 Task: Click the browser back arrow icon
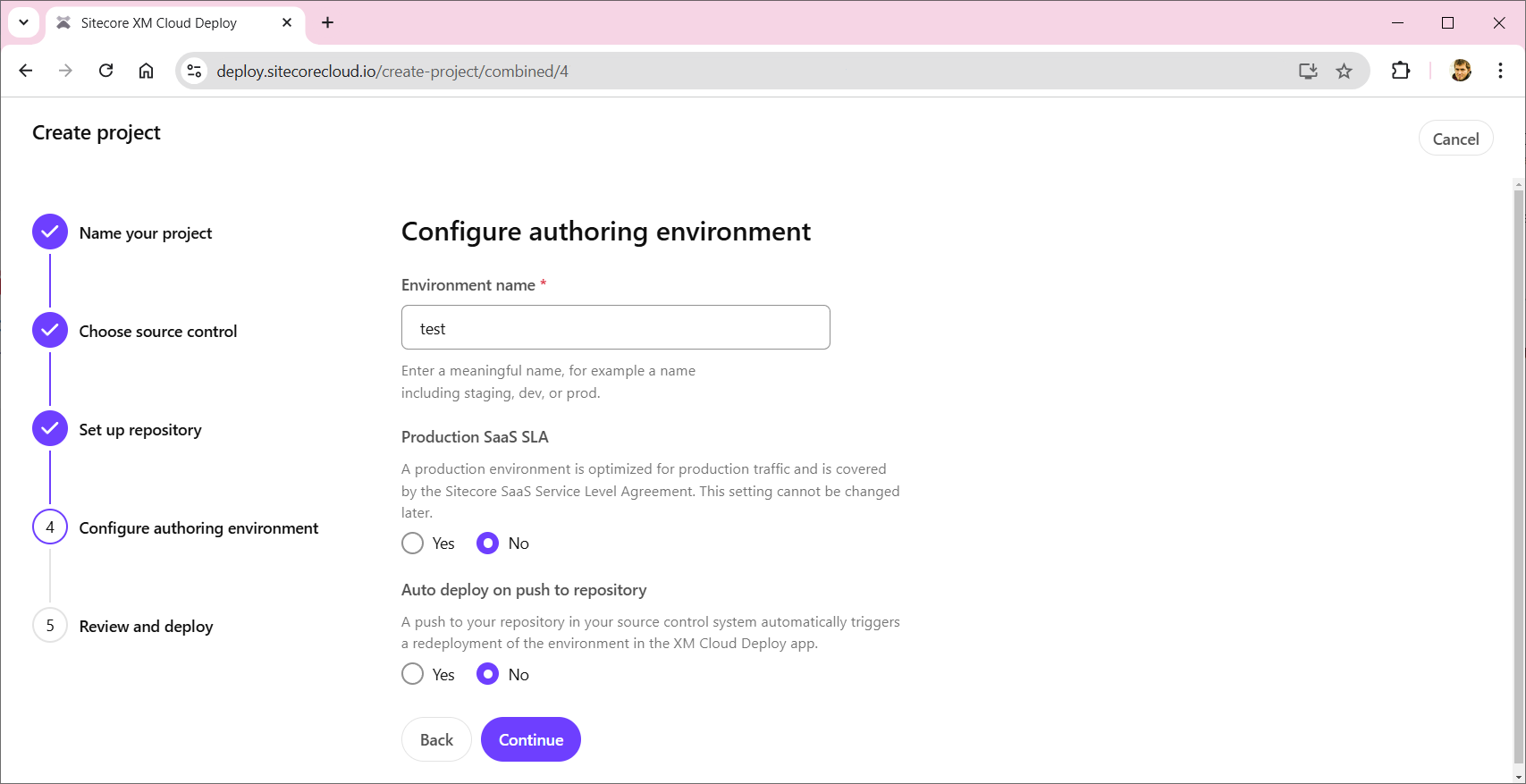click(26, 71)
